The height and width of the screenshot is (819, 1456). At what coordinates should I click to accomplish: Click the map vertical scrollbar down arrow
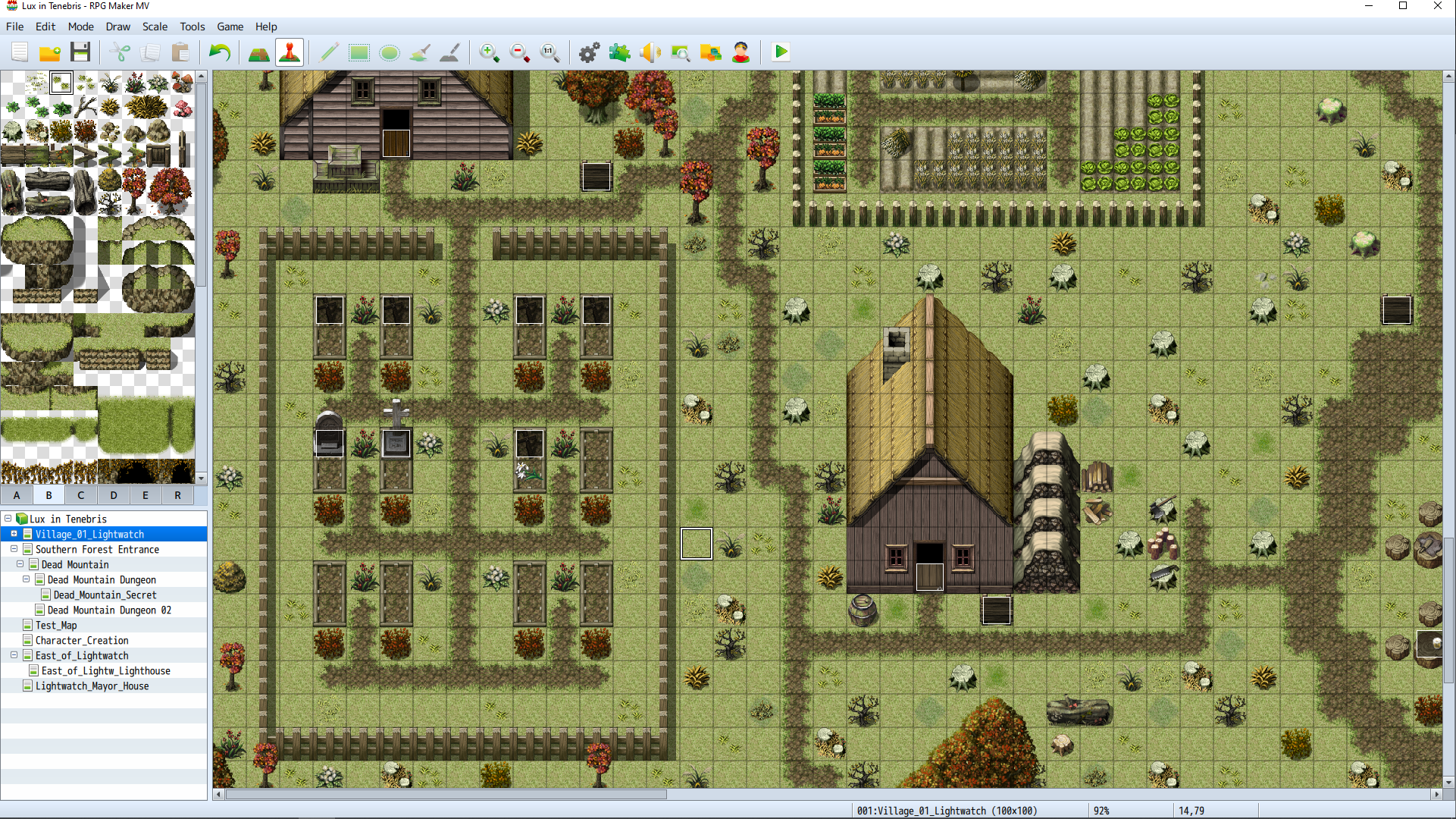point(1449,783)
